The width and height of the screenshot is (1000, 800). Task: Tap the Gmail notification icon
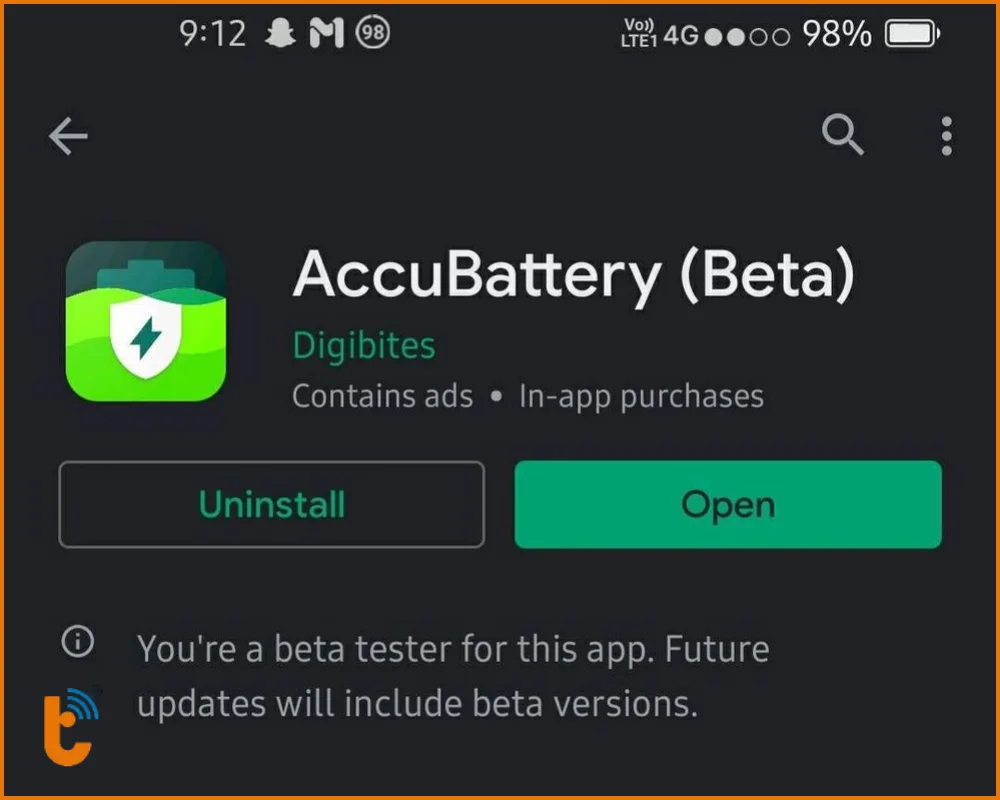[326, 35]
